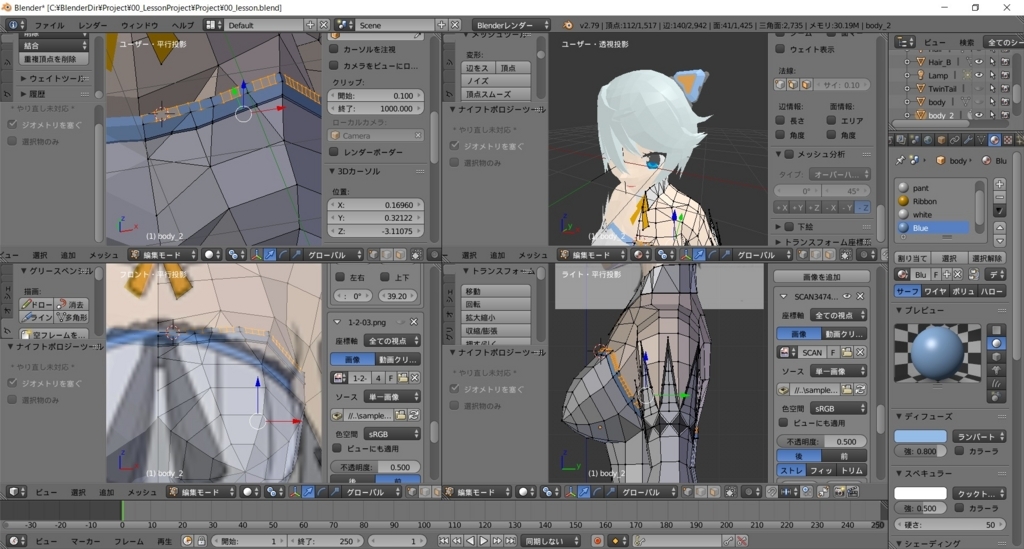Open the Material properties tab icon
Screen dimensions: 1024x549
click(995, 140)
